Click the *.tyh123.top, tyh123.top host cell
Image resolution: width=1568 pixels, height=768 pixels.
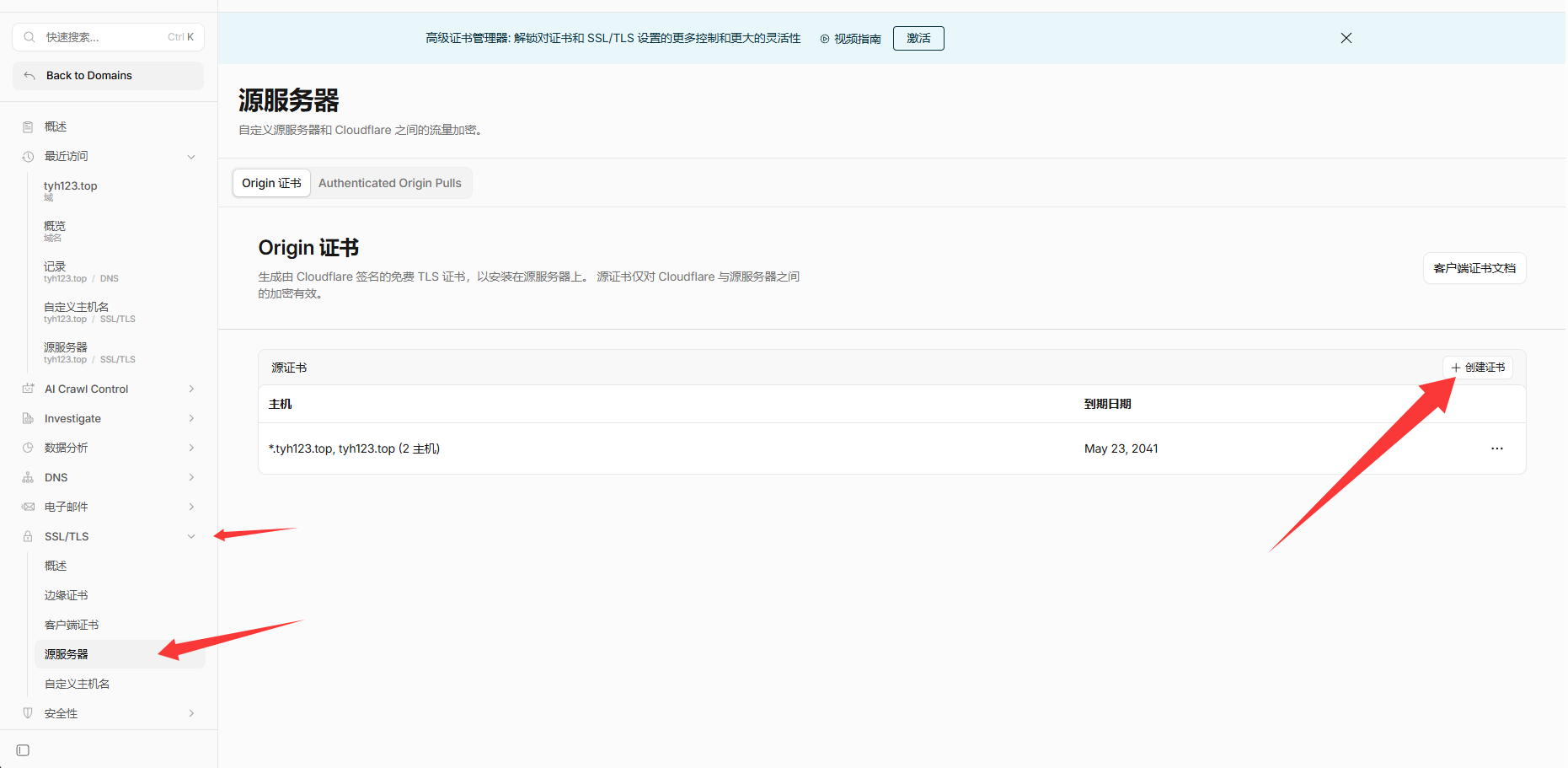coord(354,448)
